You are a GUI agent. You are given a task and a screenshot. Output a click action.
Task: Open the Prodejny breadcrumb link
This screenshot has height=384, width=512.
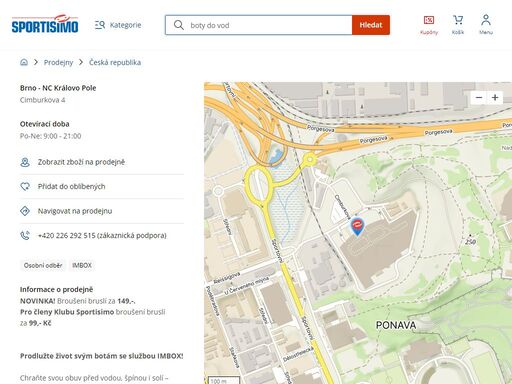click(58, 62)
